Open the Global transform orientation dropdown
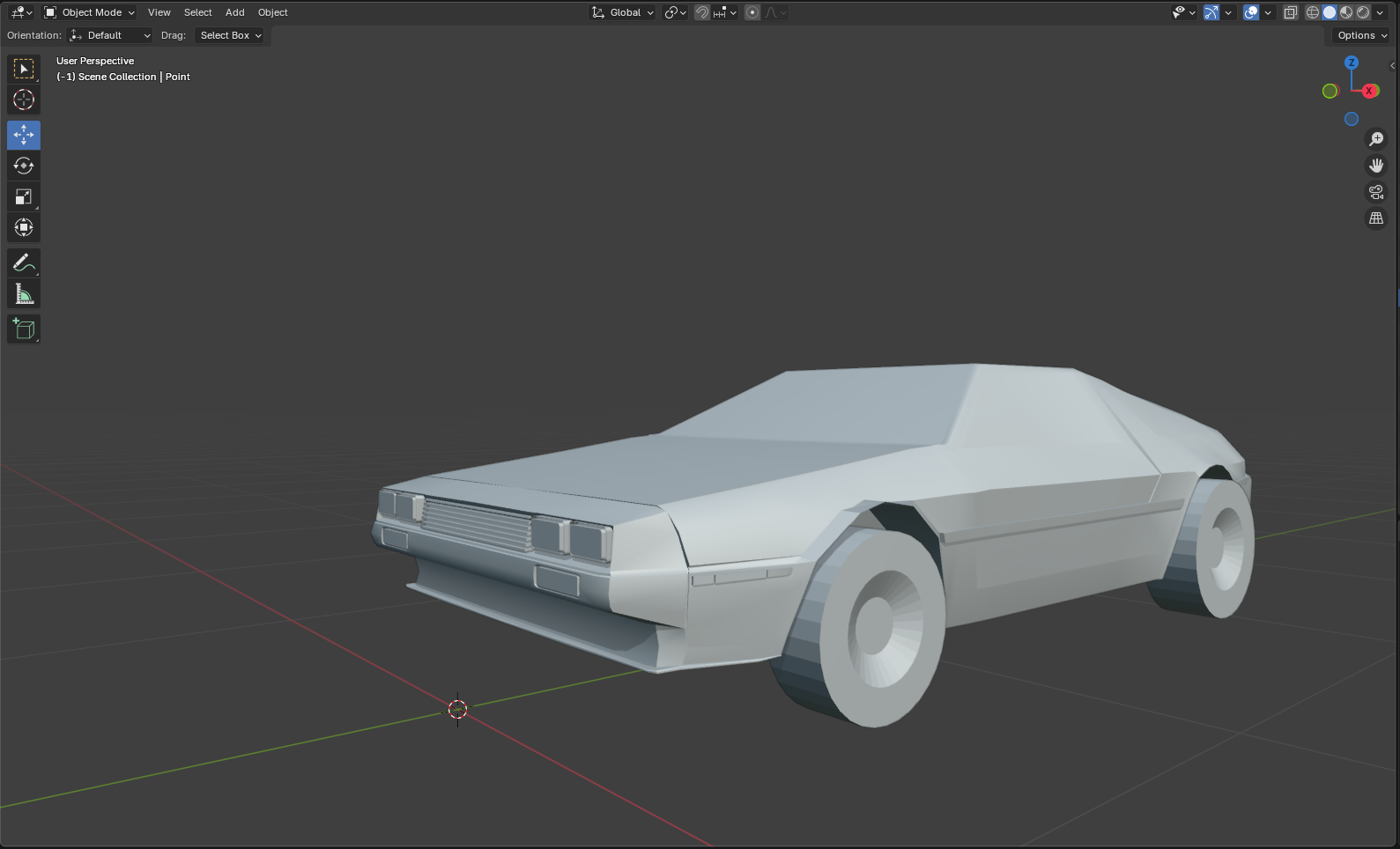 (623, 12)
